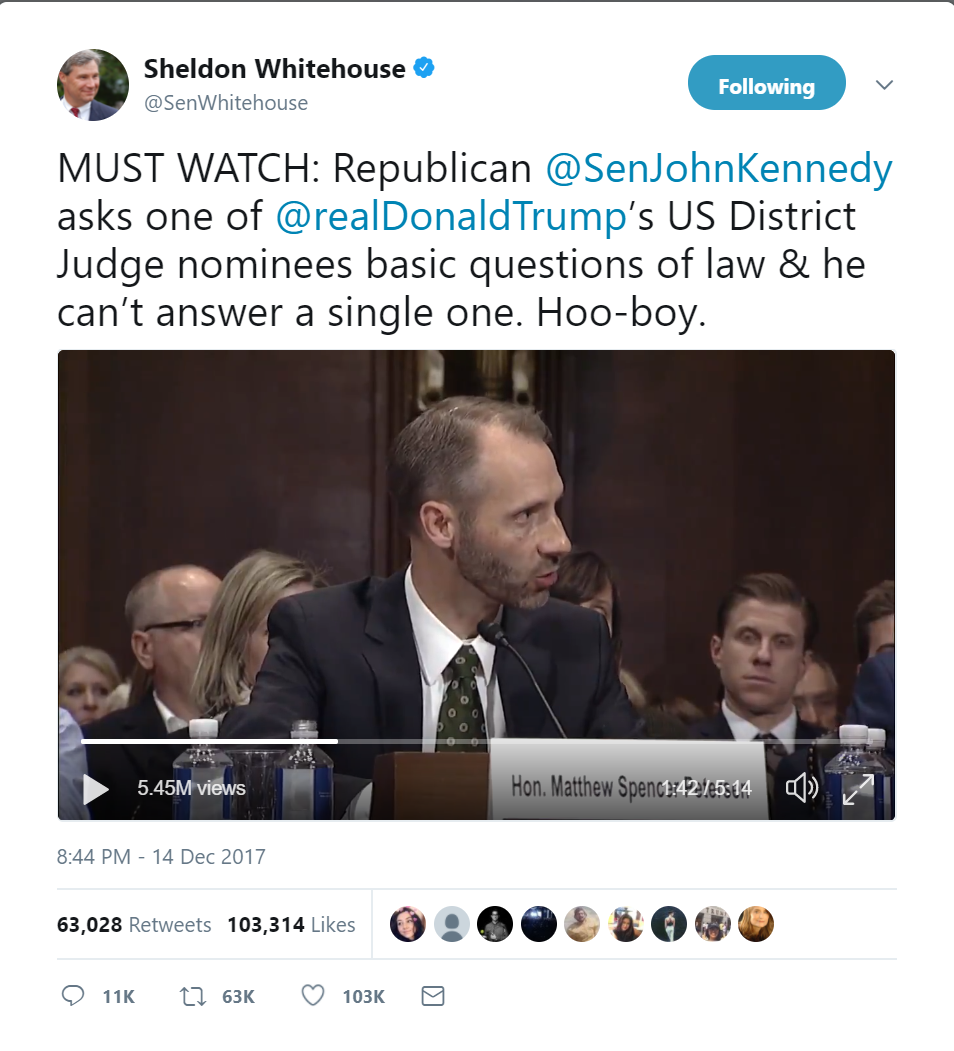Open @SenJohnKennedy mention link
Viewport: 954px width, 1051px height.
pos(719,168)
